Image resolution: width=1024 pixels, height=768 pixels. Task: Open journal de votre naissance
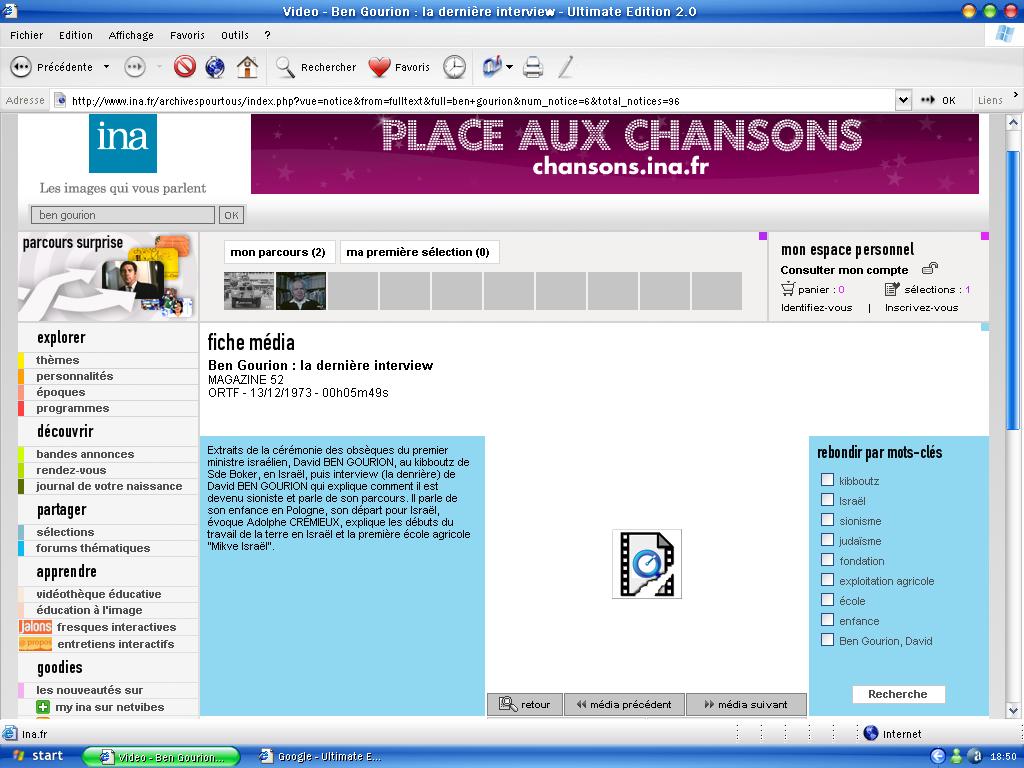coord(109,486)
